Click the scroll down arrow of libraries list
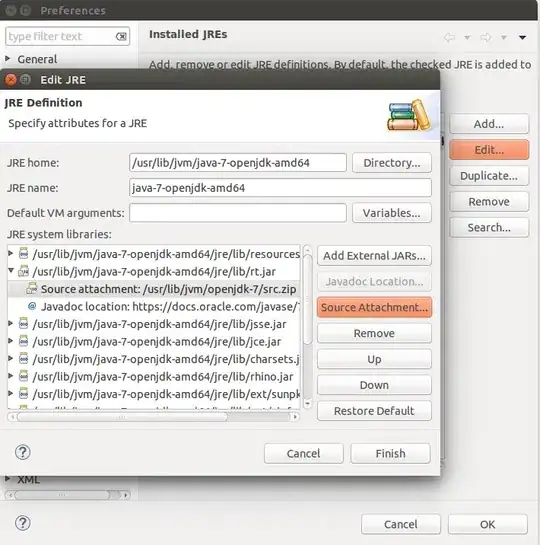Viewport: 540px width, 545px height. click(x=308, y=404)
